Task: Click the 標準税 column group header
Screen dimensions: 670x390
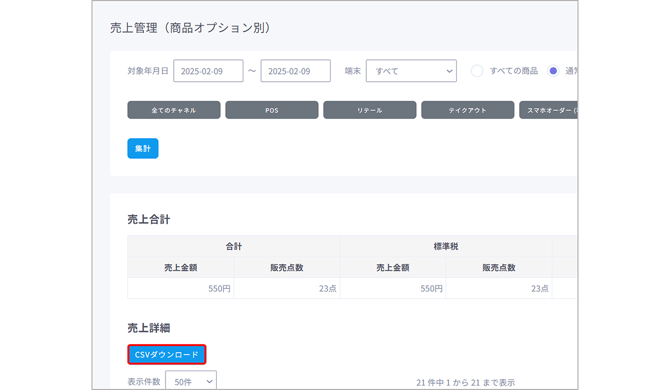Action: point(446,246)
